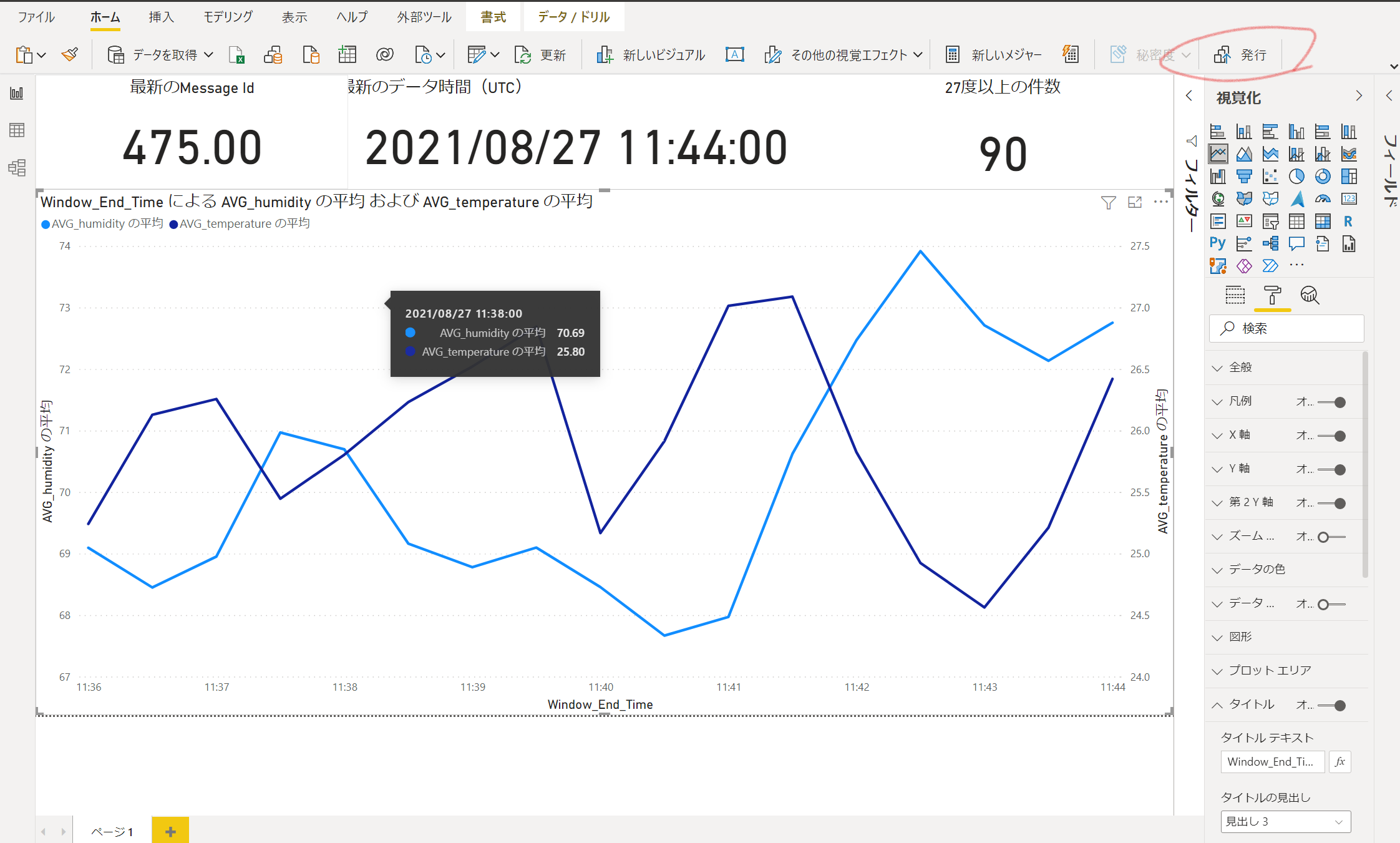Select the Pie chart visualization icon
This screenshot has width=1400, height=843.
[x=1296, y=177]
